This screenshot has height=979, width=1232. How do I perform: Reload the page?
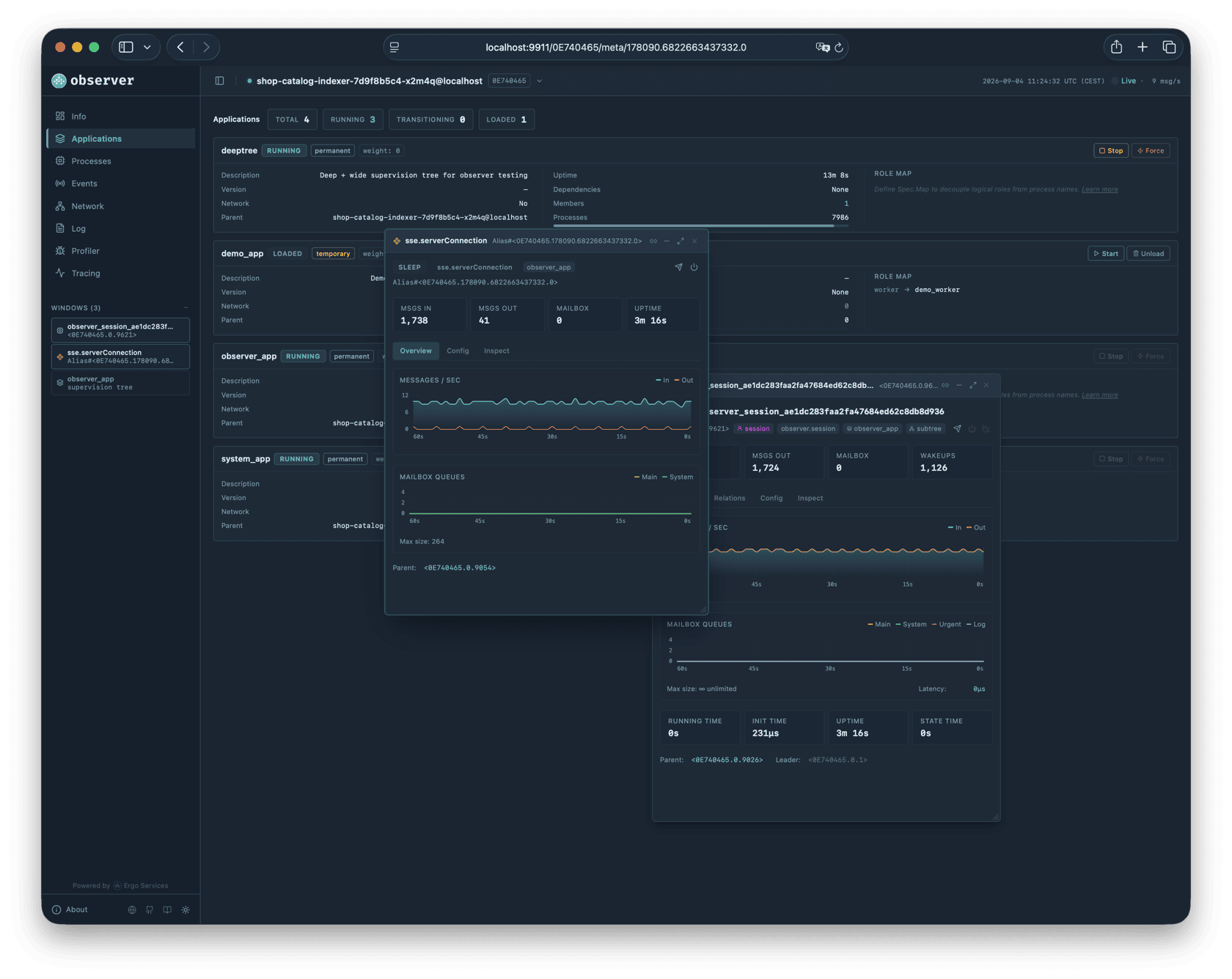(x=839, y=47)
